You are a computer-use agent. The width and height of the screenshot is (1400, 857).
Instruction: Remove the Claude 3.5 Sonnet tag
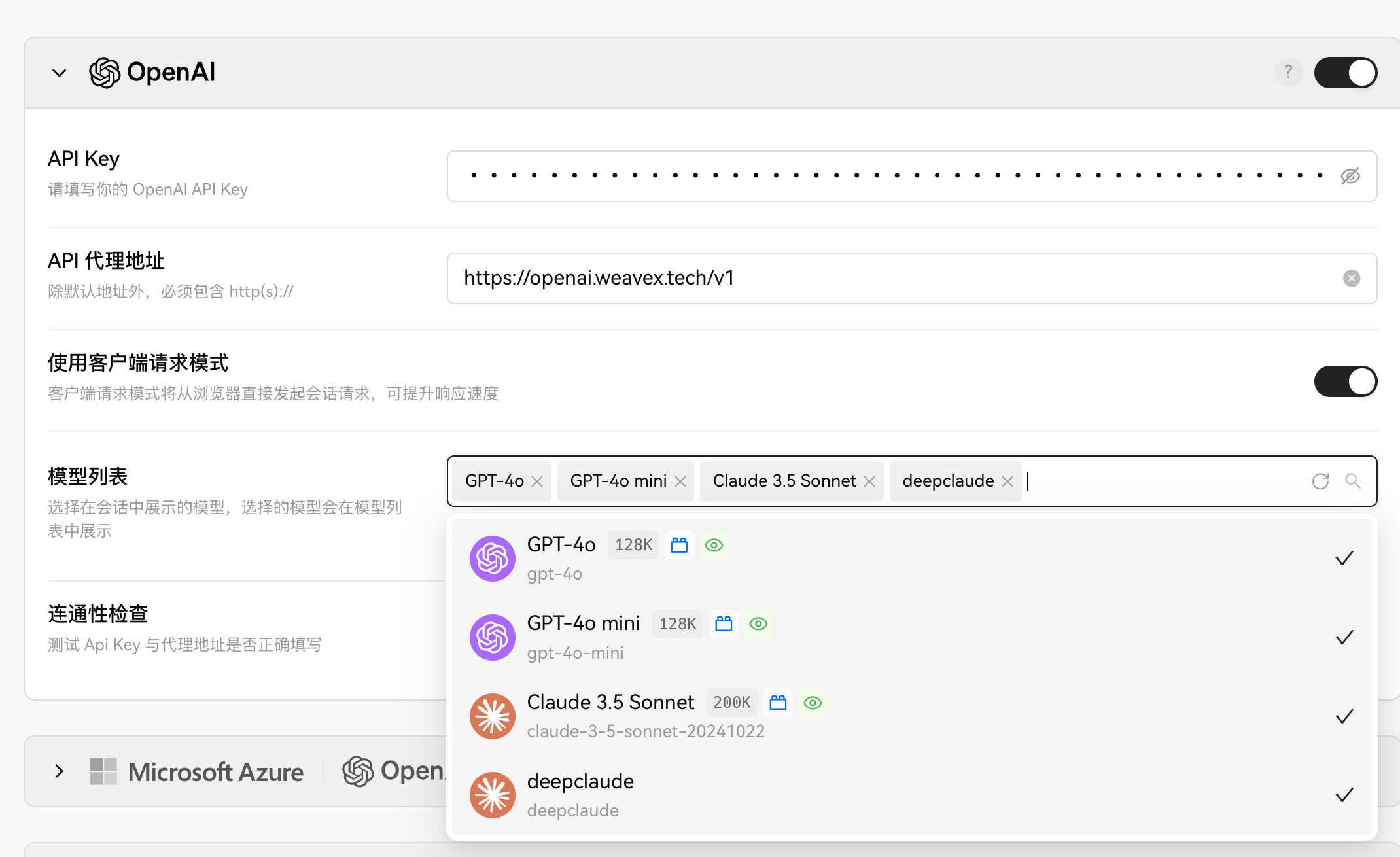869,481
